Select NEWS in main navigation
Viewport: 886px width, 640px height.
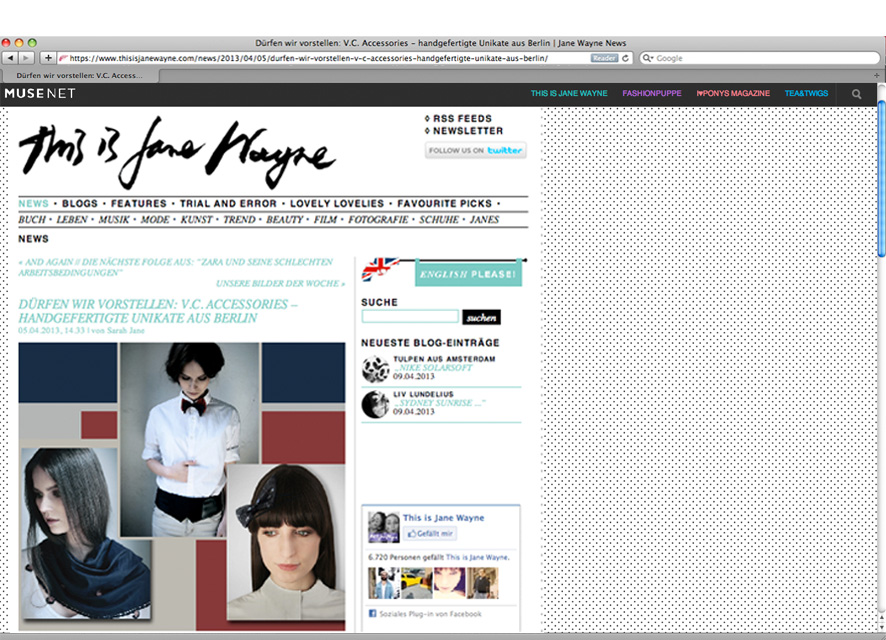33,203
